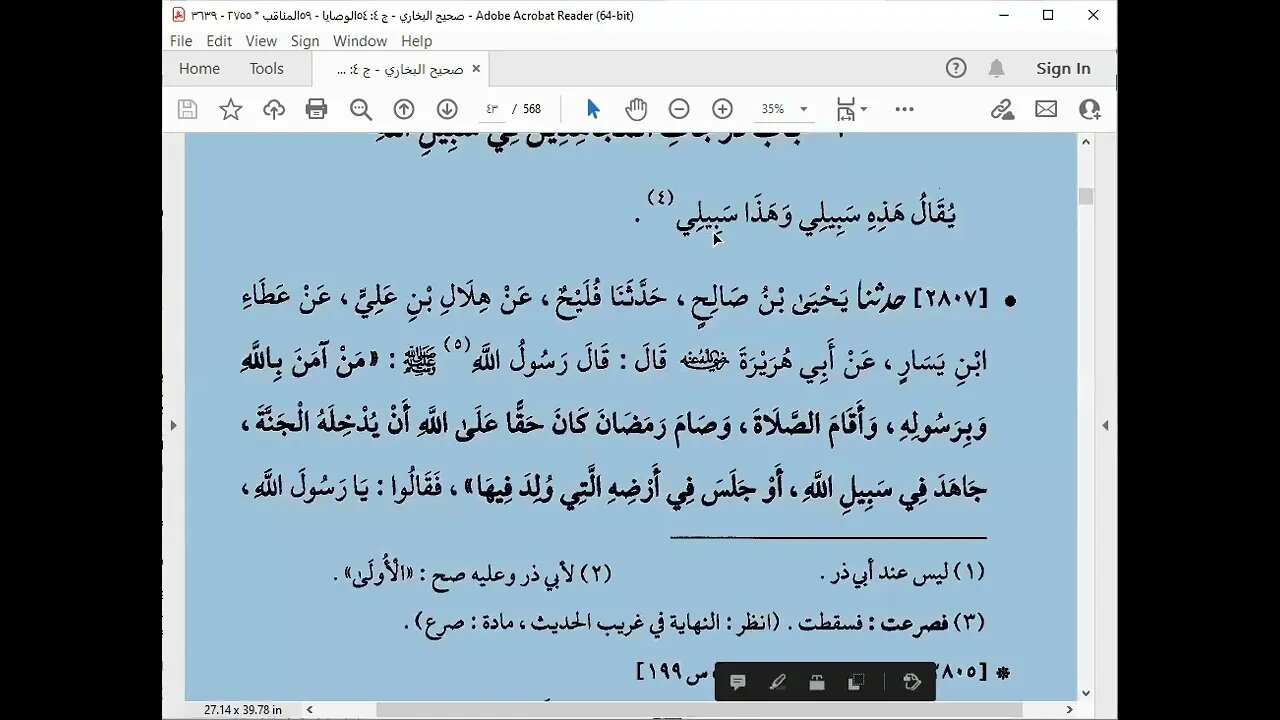This screenshot has height=720, width=1280.
Task: Open the Help question mark icon
Action: (x=956, y=68)
